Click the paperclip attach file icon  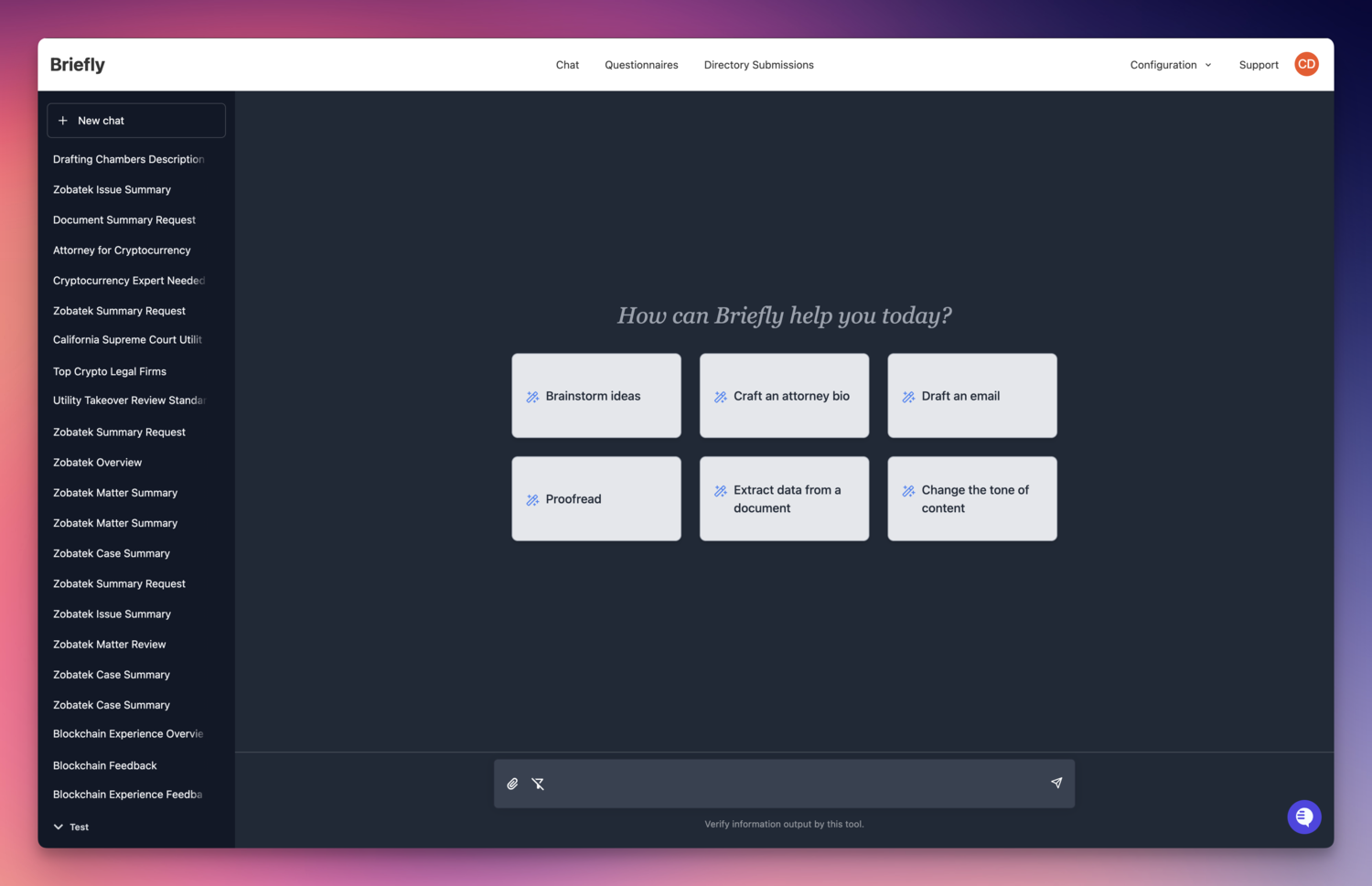coord(512,784)
